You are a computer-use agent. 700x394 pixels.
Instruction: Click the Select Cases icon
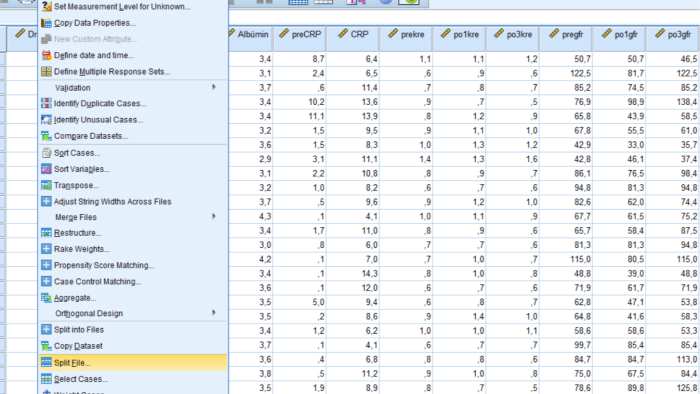click(x=46, y=379)
